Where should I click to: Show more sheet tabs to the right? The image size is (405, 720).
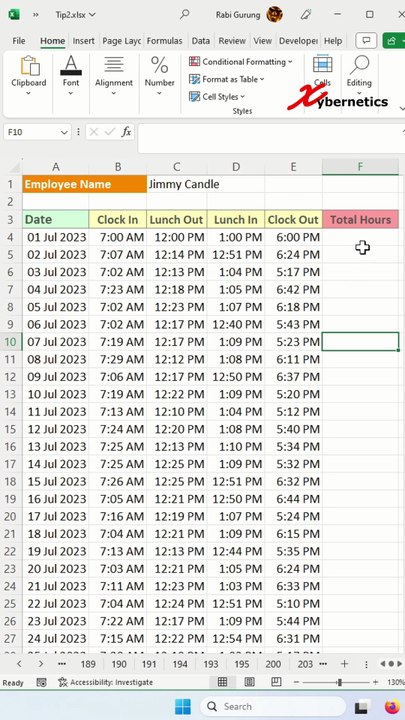pos(323,664)
